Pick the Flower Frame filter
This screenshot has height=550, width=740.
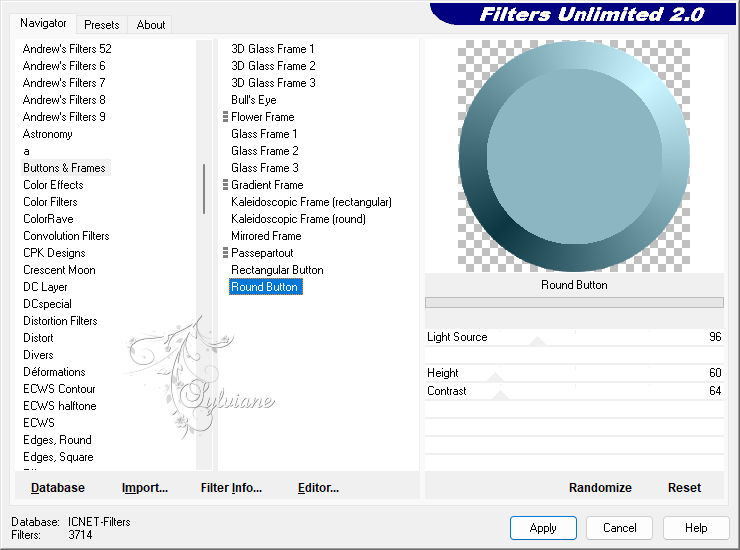pos(263,117)
